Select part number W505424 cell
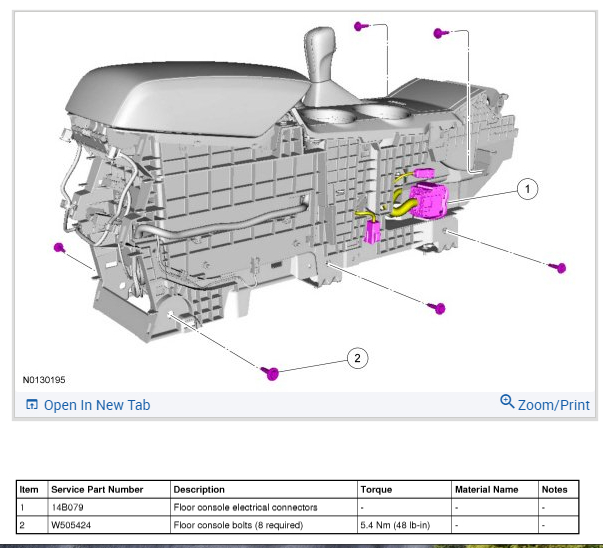This screenshot has height=548, width=603. click(x=109, y=525)
